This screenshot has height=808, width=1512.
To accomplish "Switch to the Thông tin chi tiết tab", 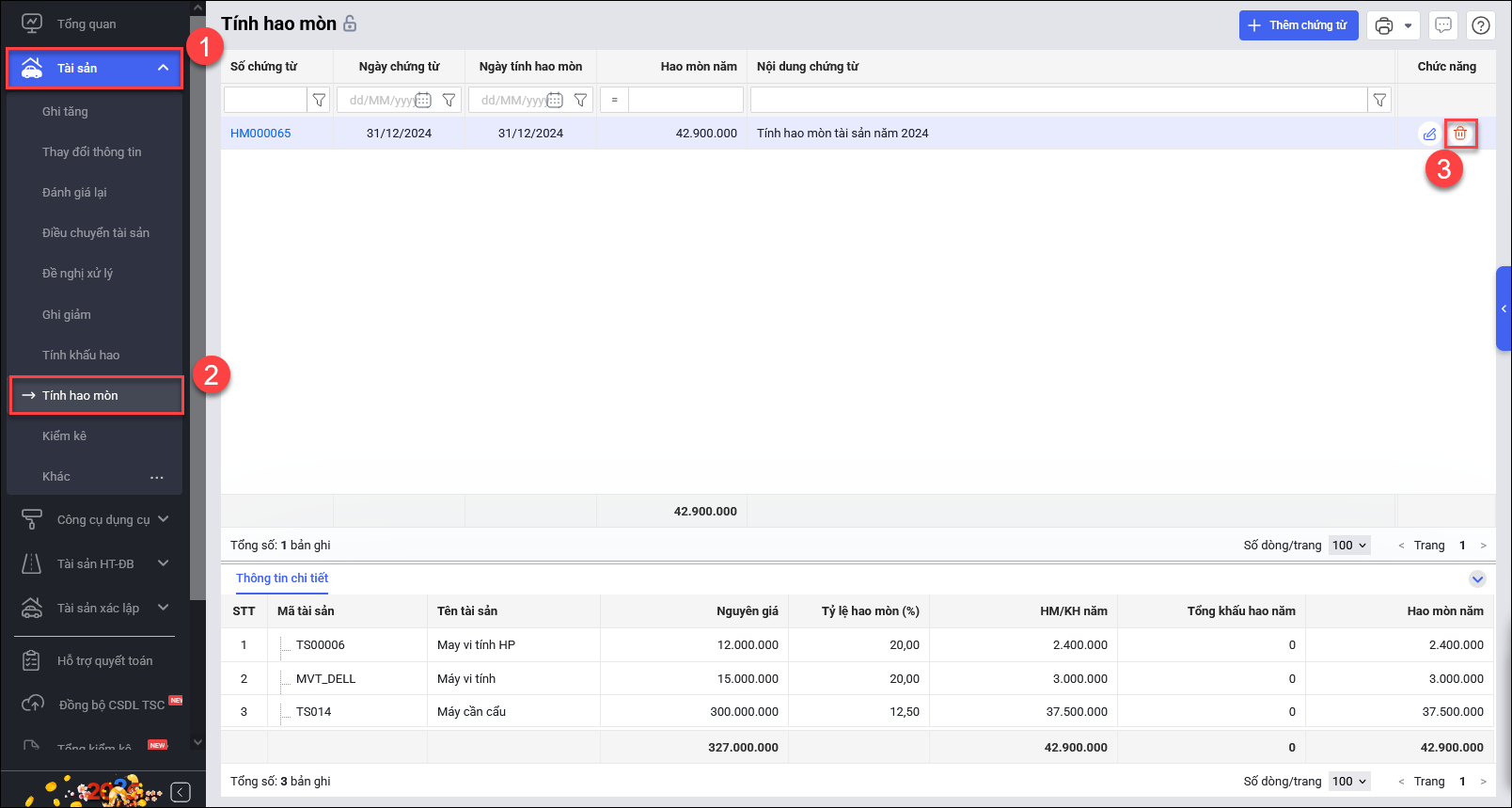I will [282, 578].
